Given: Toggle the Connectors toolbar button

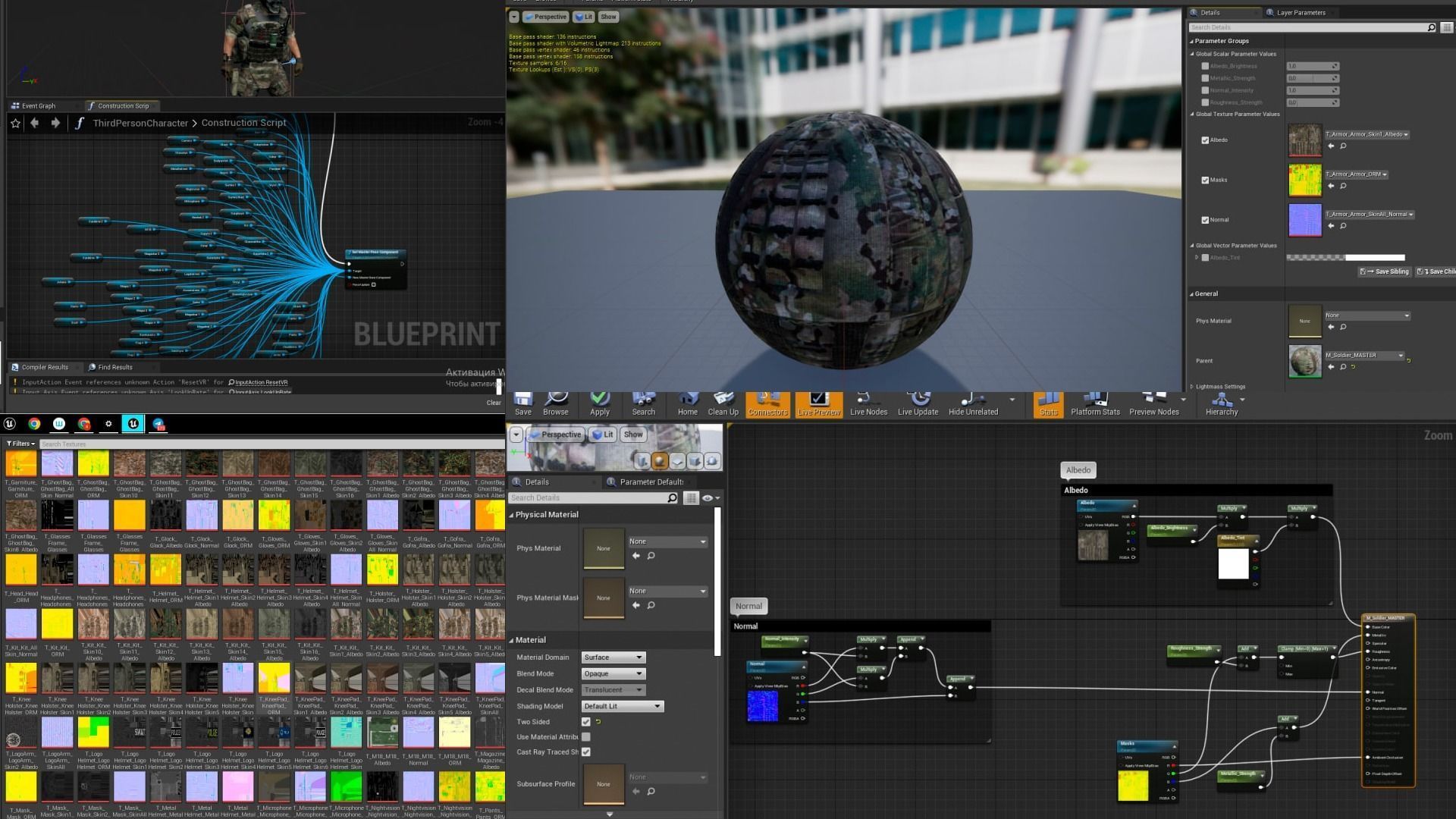Looking at the screenshot, I should coord(767,403).
